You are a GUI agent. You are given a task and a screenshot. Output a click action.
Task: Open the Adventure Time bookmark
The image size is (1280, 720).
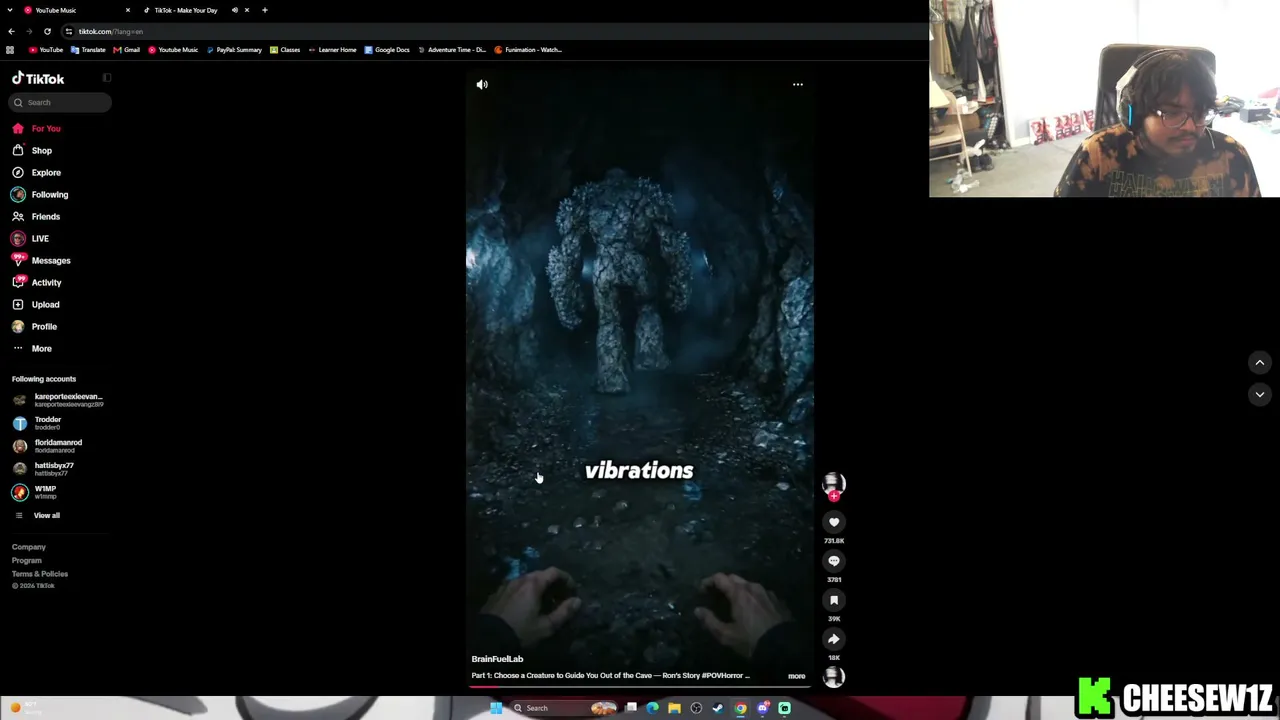point(452,50)
